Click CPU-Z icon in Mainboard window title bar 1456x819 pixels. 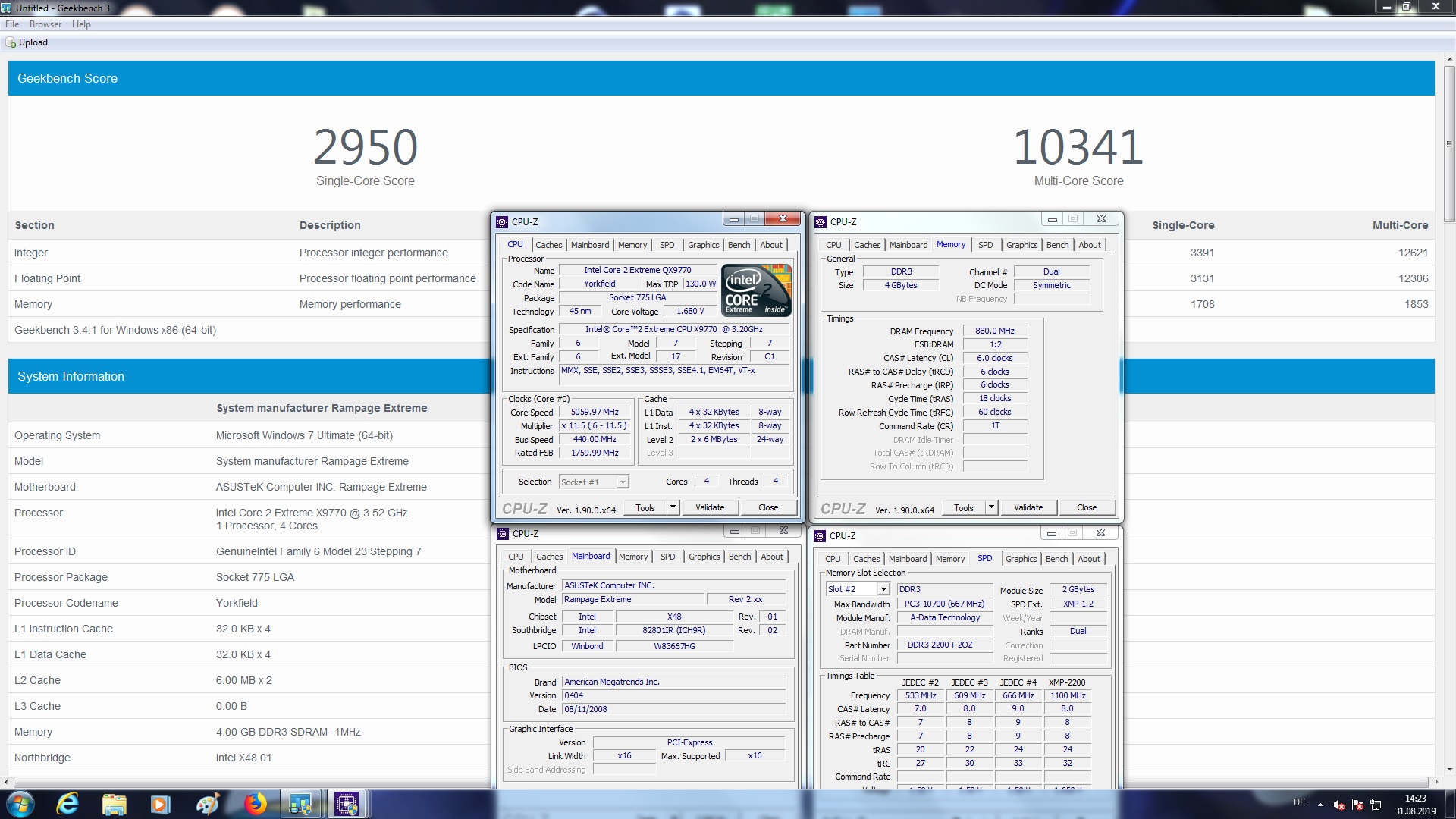pos(503,534)
